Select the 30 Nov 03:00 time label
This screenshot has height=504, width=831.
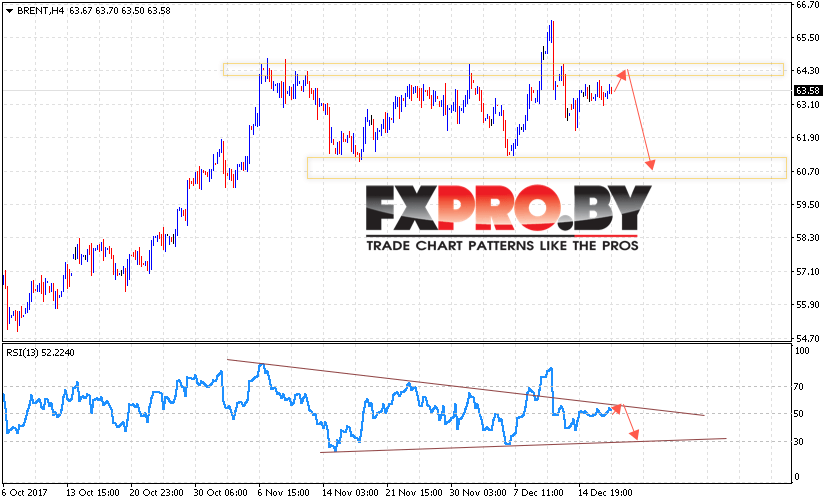pos(478,493)
